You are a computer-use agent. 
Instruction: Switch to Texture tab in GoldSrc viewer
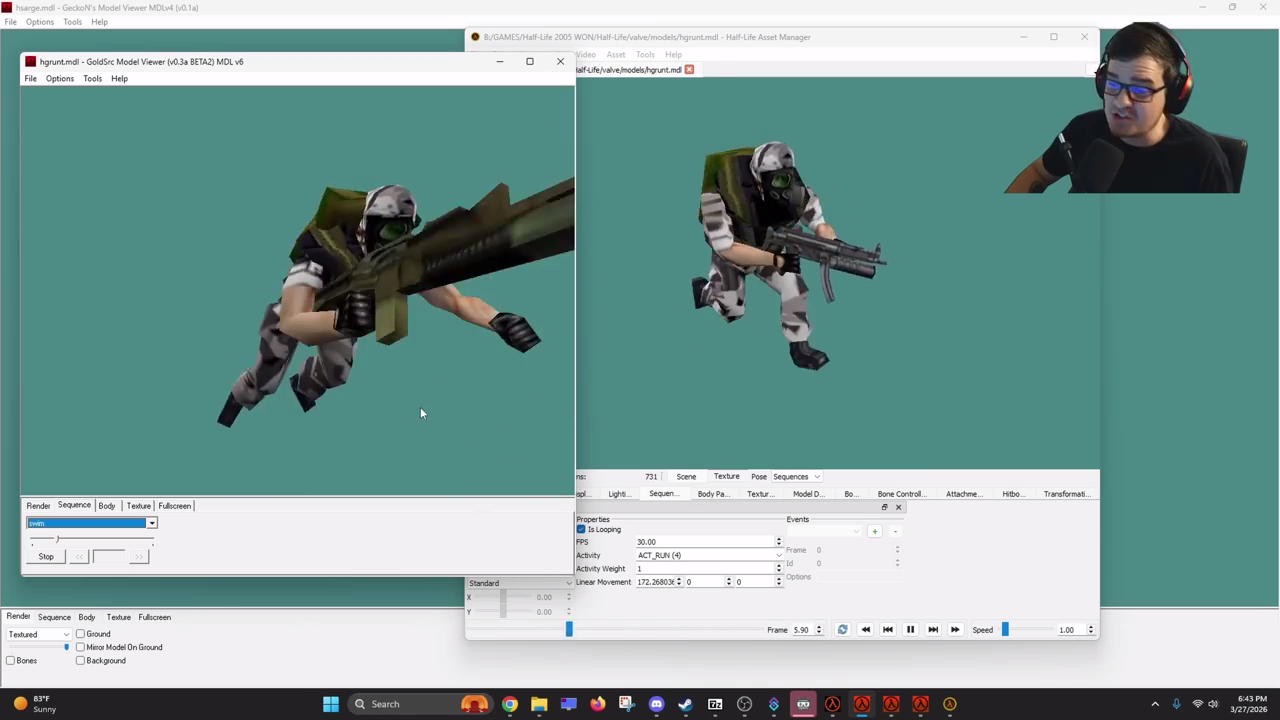coord(139,506)
